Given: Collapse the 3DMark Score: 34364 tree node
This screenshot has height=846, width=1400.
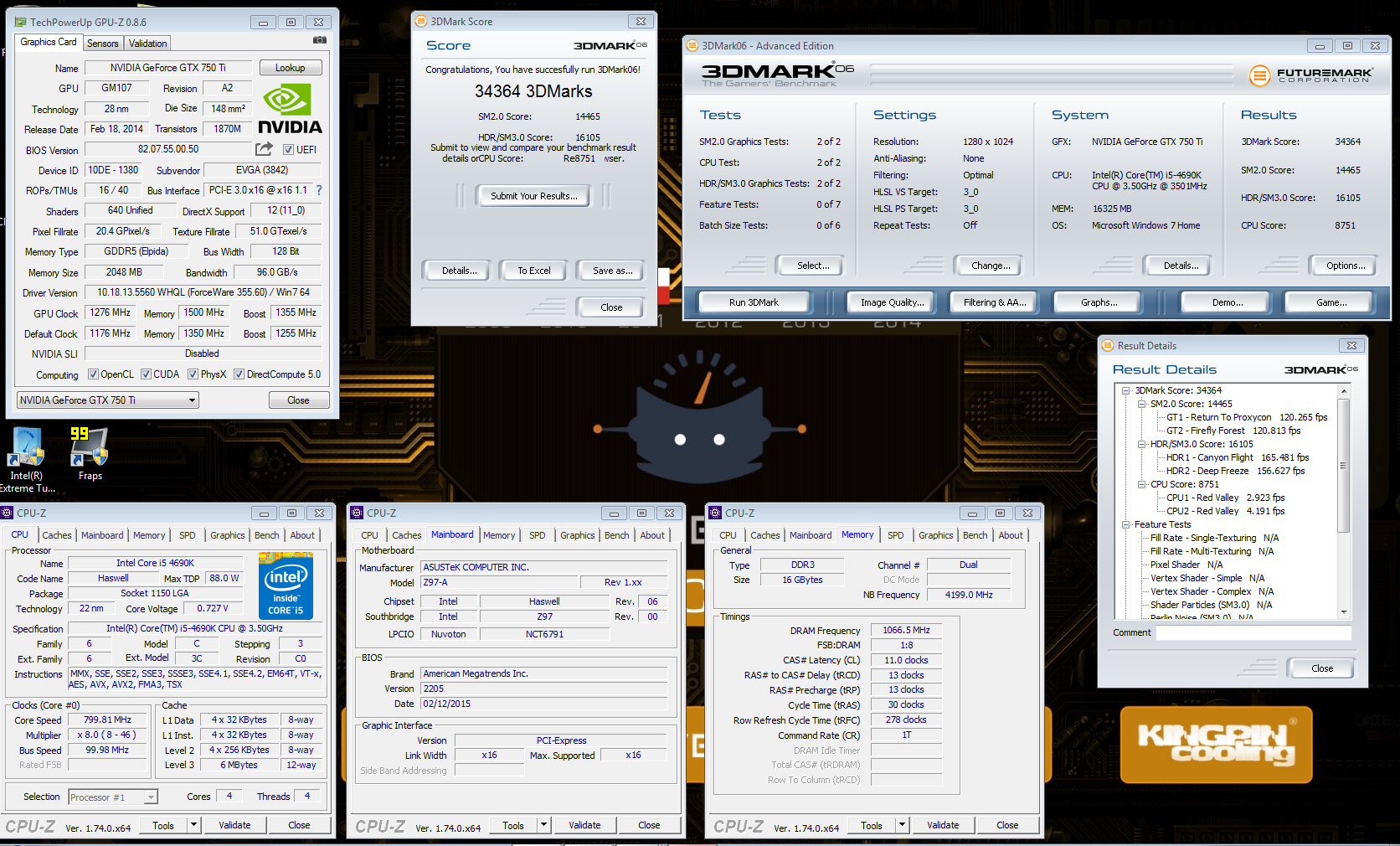Looking at the screenshot, I should point(1126,390).
